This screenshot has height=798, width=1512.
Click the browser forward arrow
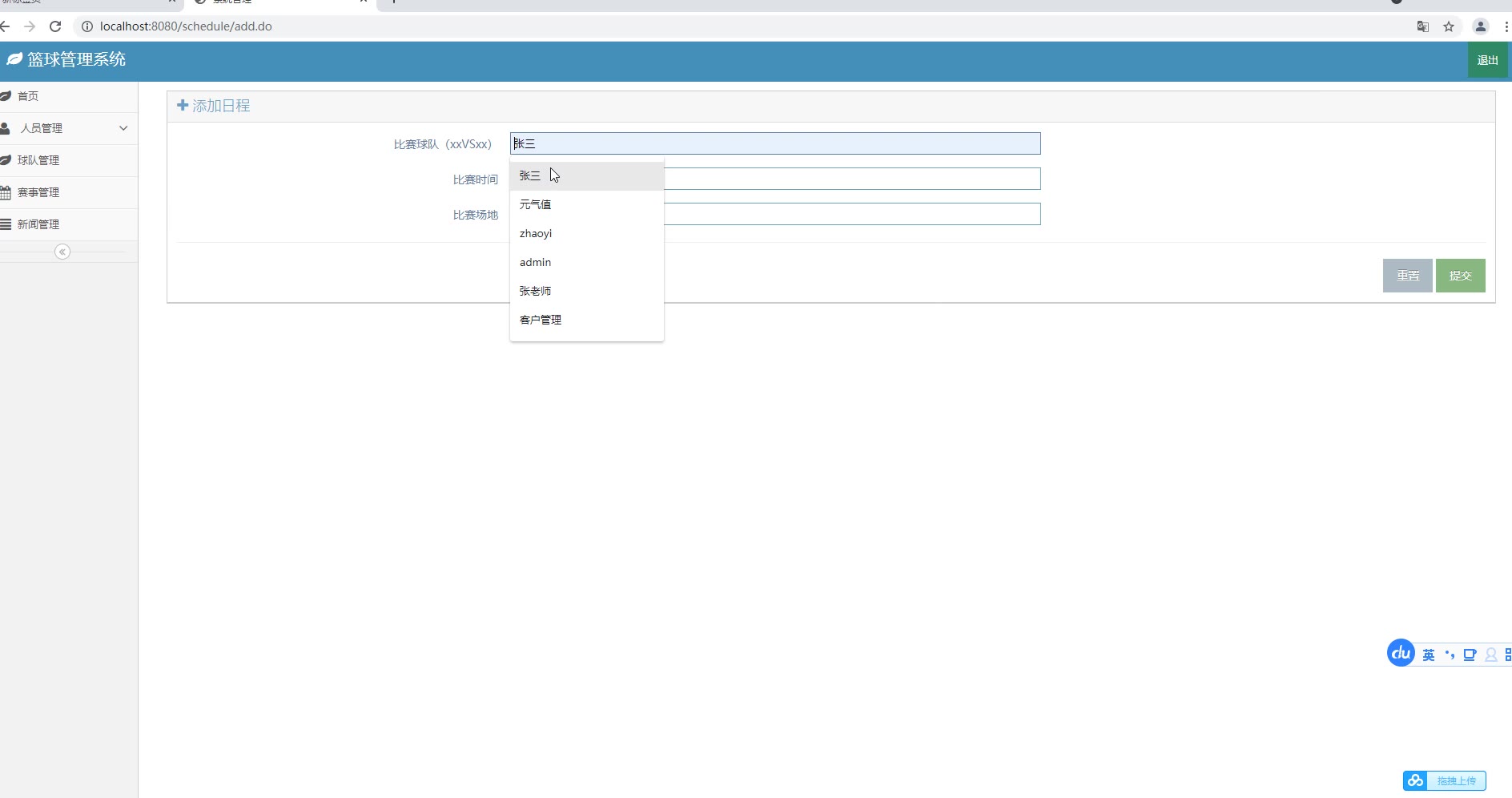click(x=30, y=26)
